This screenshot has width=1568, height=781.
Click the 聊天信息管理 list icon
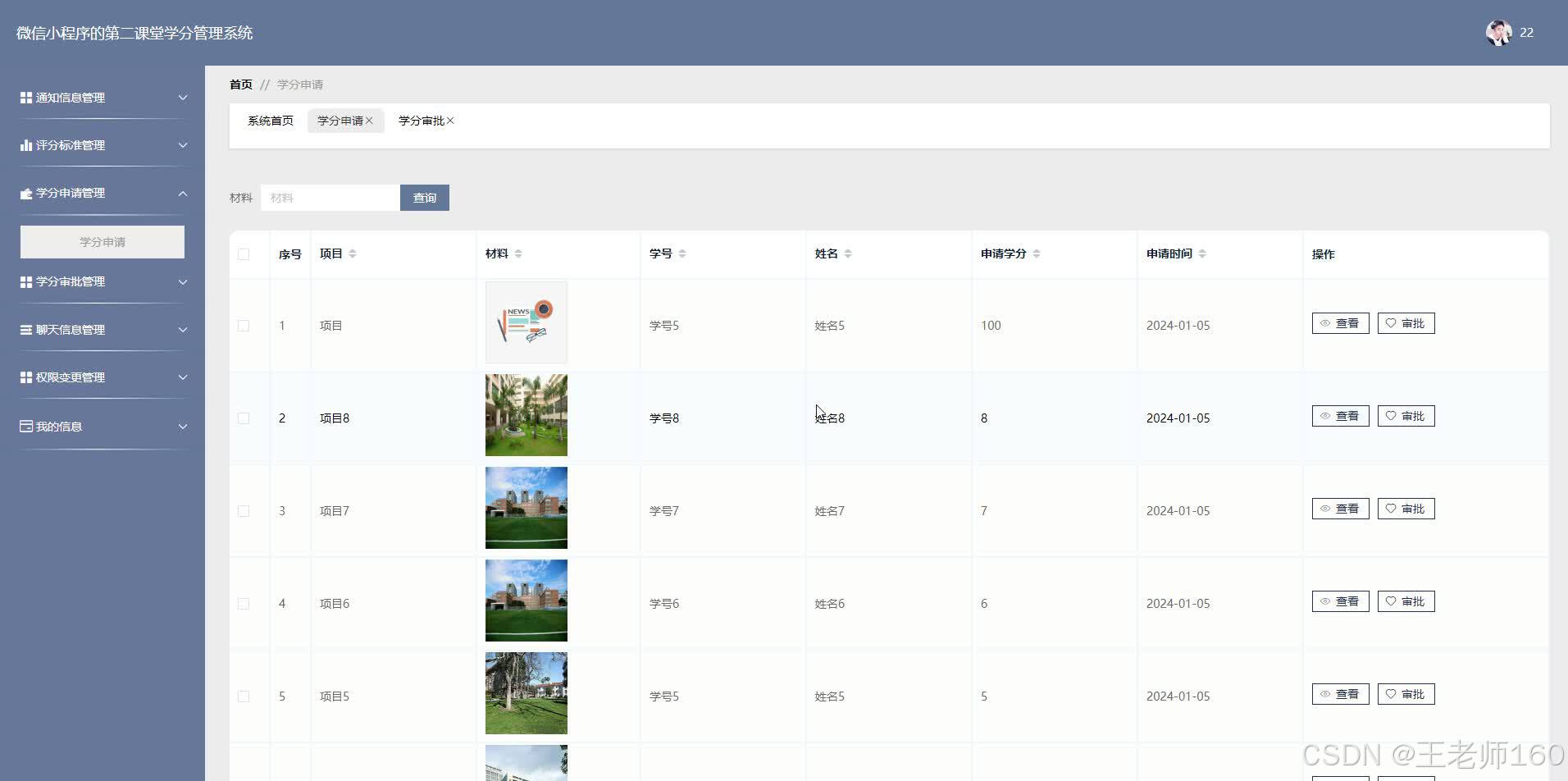pos(26,330)
